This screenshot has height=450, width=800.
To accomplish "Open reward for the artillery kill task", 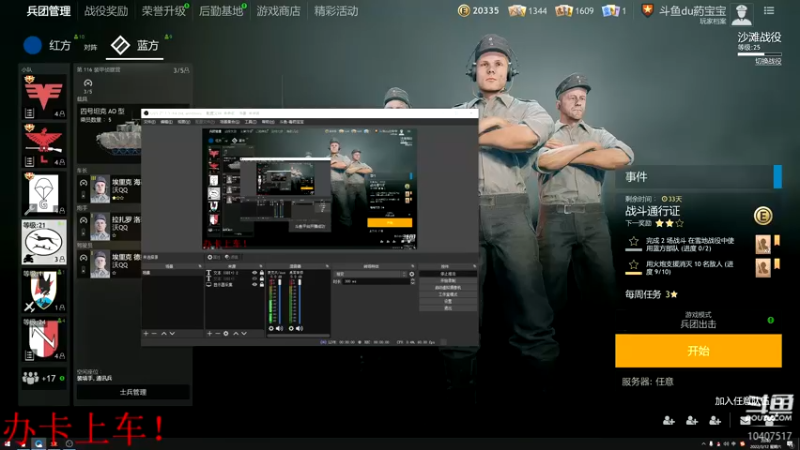I will [x=763, y=268].
